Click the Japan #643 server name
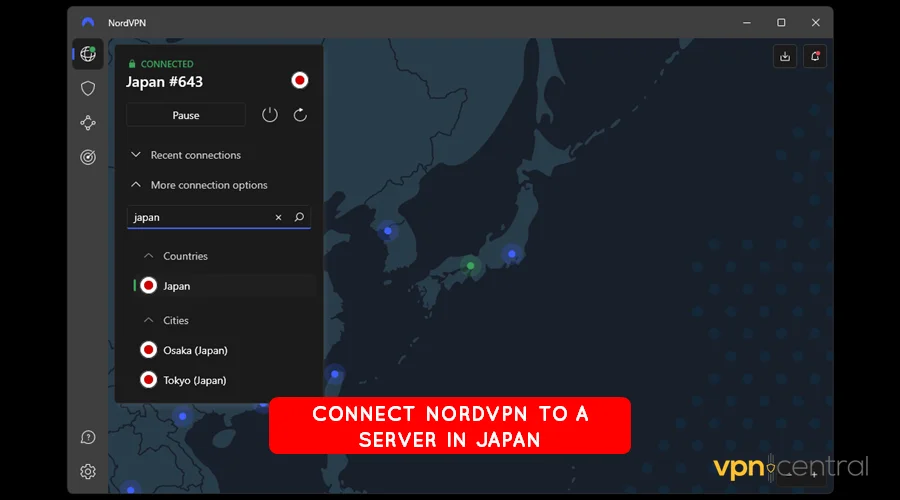Image resolution: width=900 pixels, height=500 pixels. 164,82
